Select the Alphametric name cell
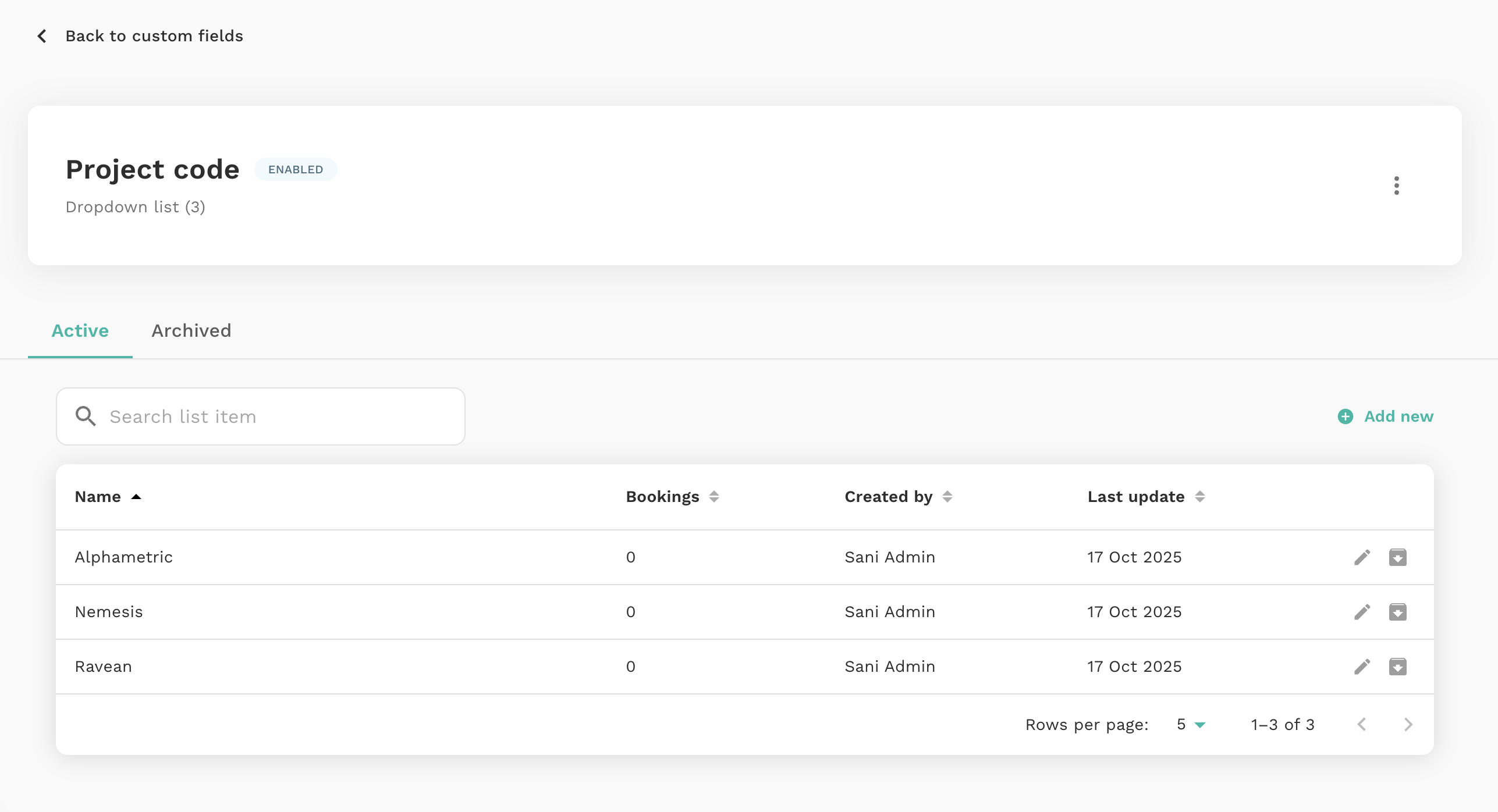 [x=124, y=557]
